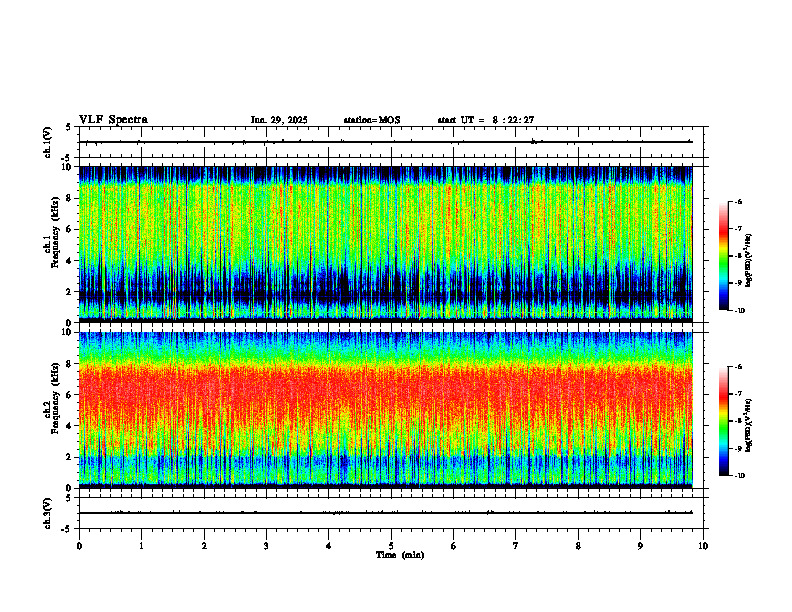This screenshot has width=792, height=612.
Task: Click the ch.2 PSD color bar
Action: (723, 421)
